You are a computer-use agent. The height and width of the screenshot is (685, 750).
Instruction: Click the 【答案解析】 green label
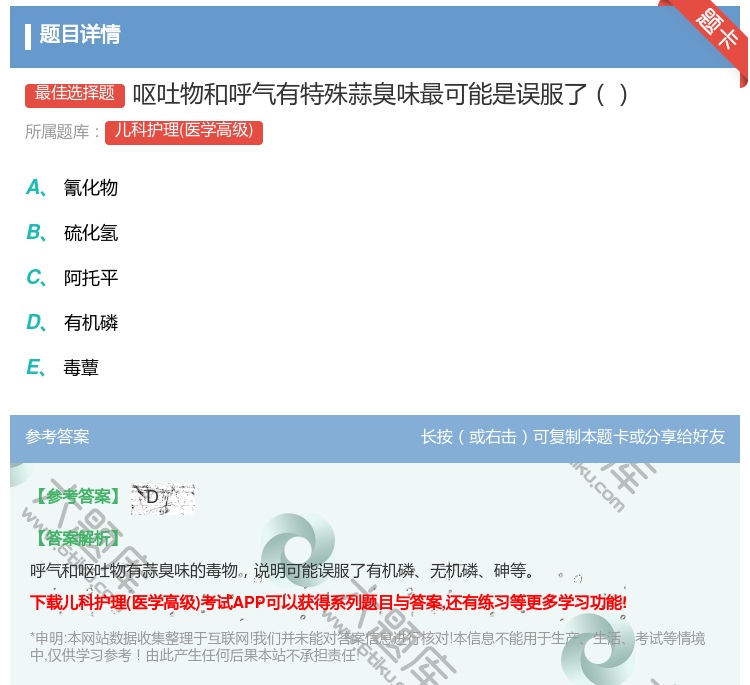point(78,539)
